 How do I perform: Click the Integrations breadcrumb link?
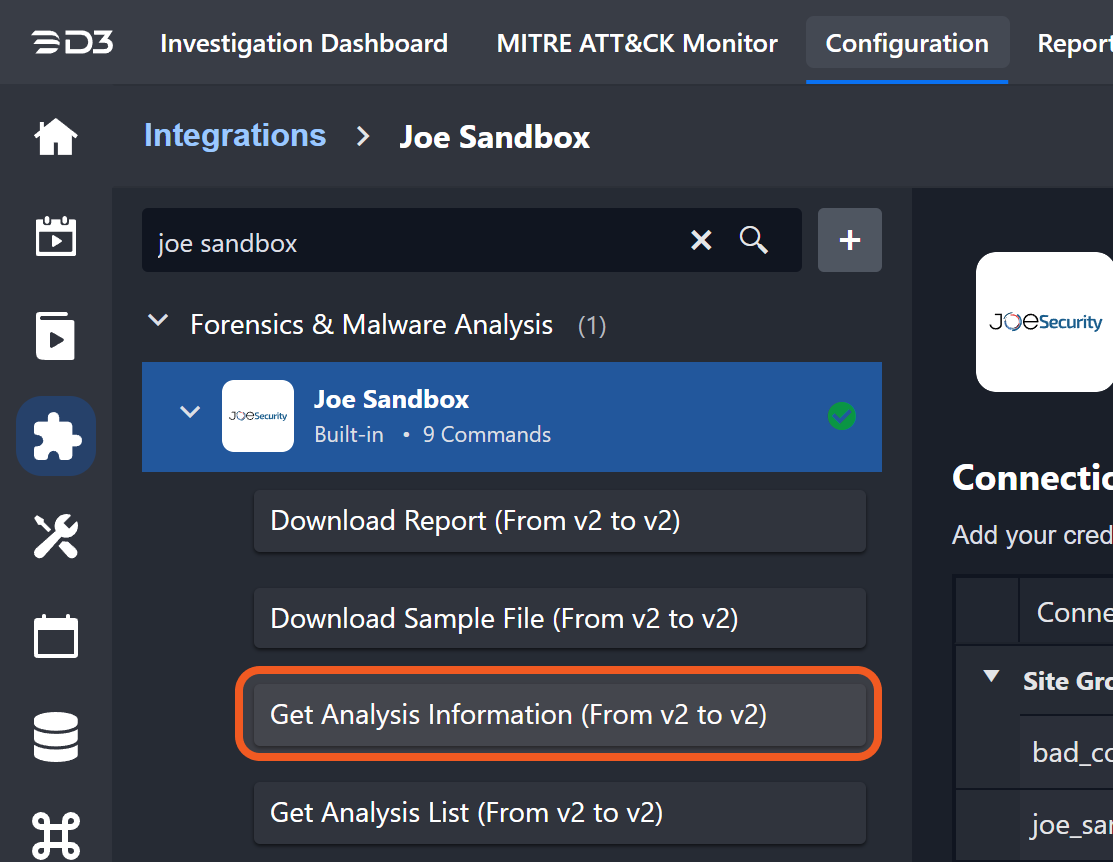[235, 136]
